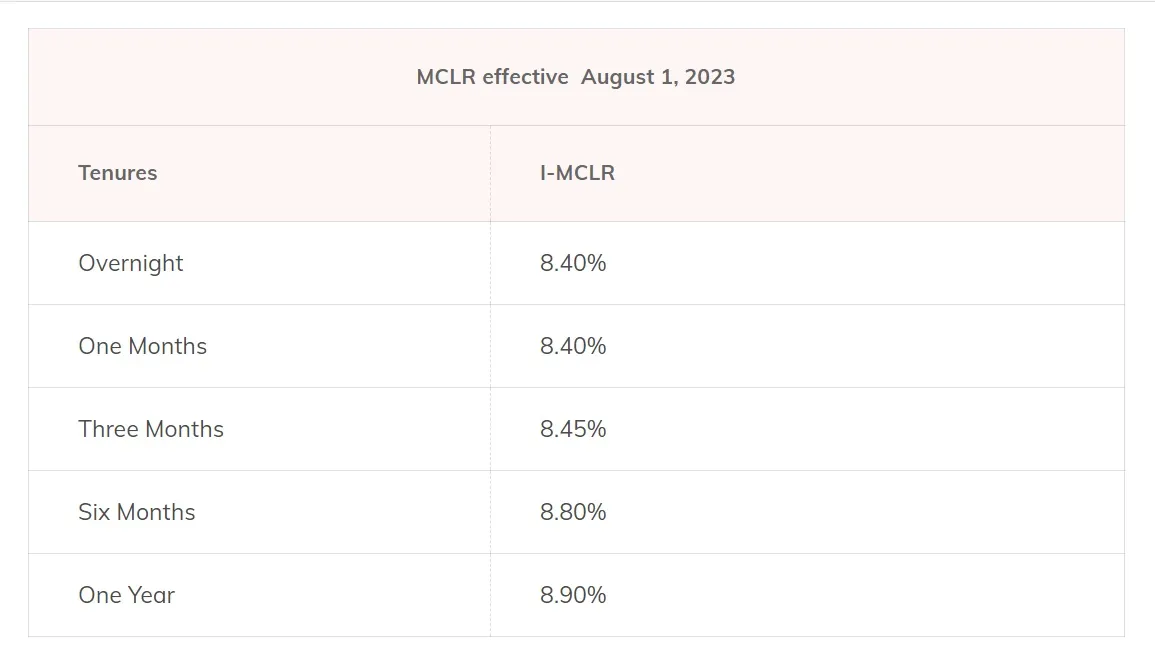Click the word "Year" in the last row
The width and height of the screenshot is (1155, 667).
(151, 595)
